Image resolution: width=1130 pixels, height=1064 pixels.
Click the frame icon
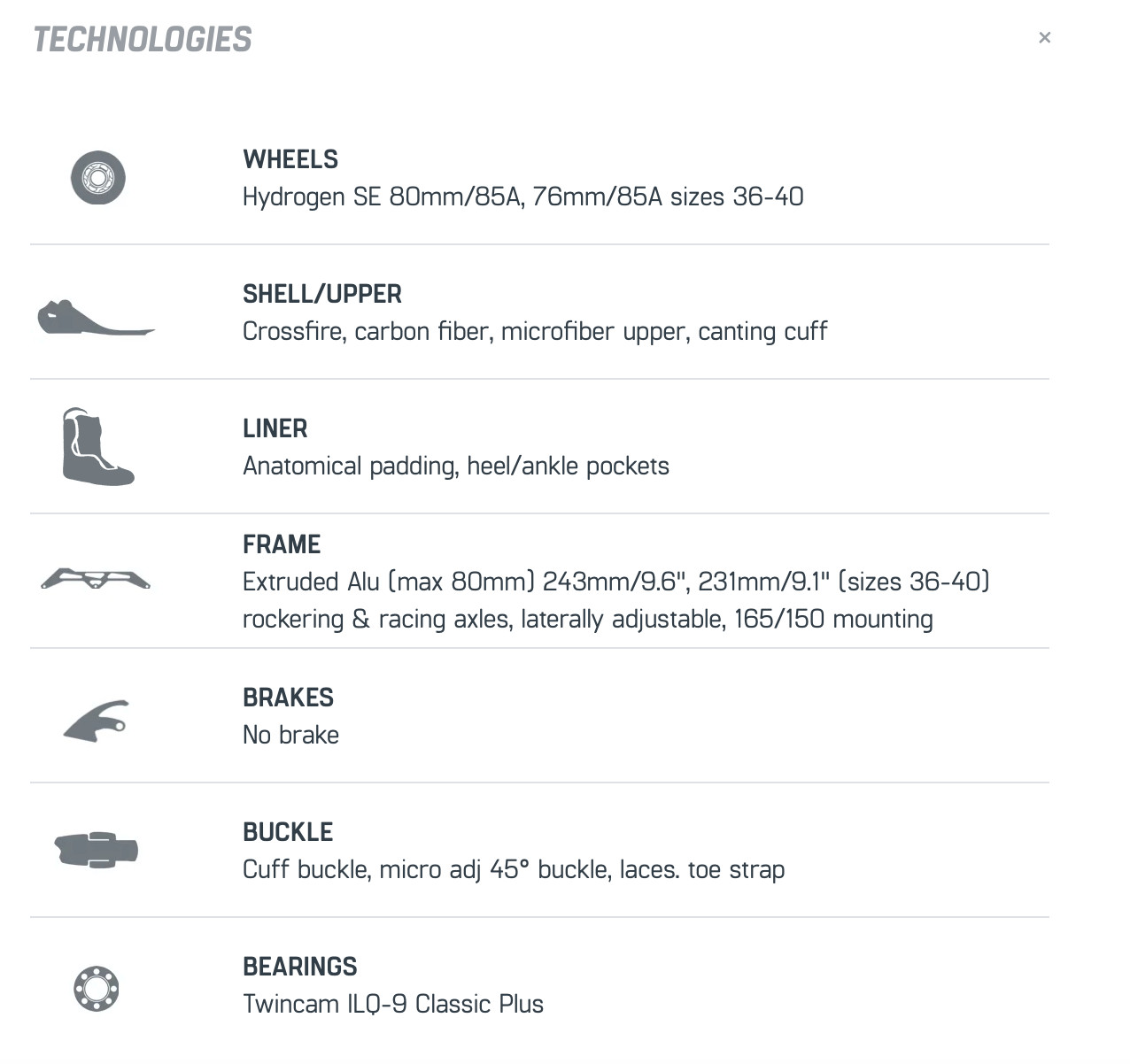tap(96, 580)
